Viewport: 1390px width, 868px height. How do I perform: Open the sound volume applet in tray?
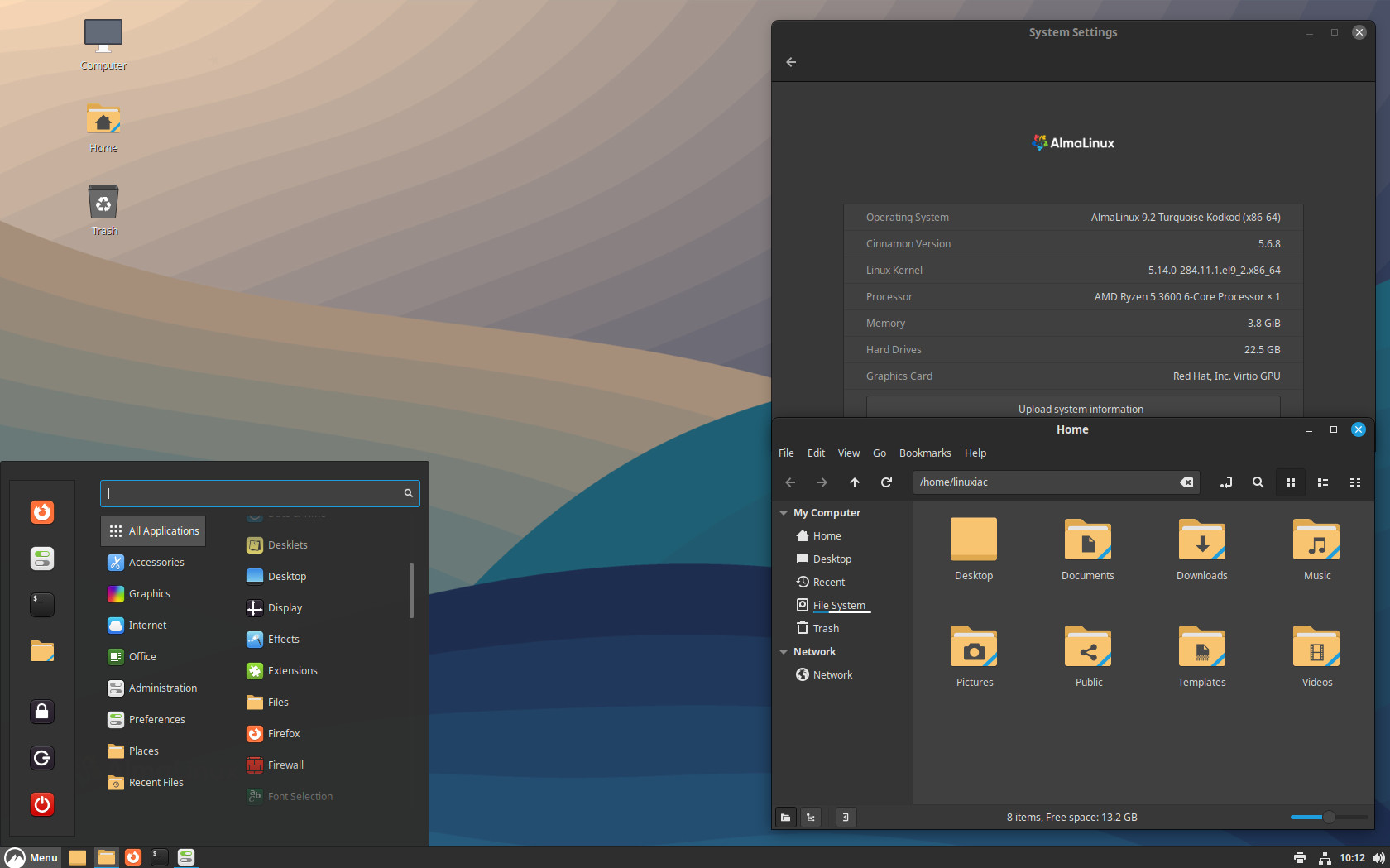1378,858
